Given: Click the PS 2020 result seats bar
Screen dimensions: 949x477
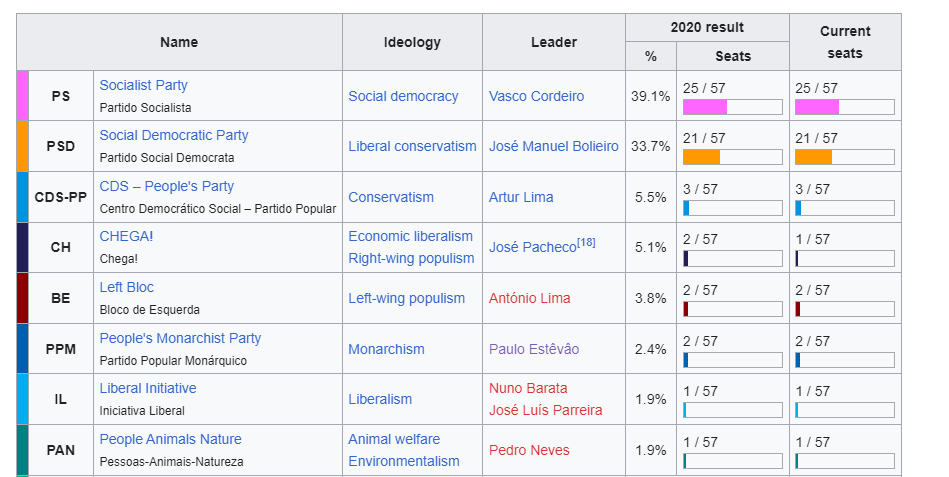Looking at the screenshot, I should [x=732, y=107].
